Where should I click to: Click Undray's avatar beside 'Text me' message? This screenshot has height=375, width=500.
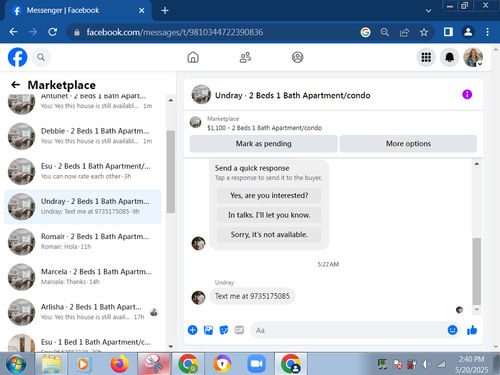198,297
